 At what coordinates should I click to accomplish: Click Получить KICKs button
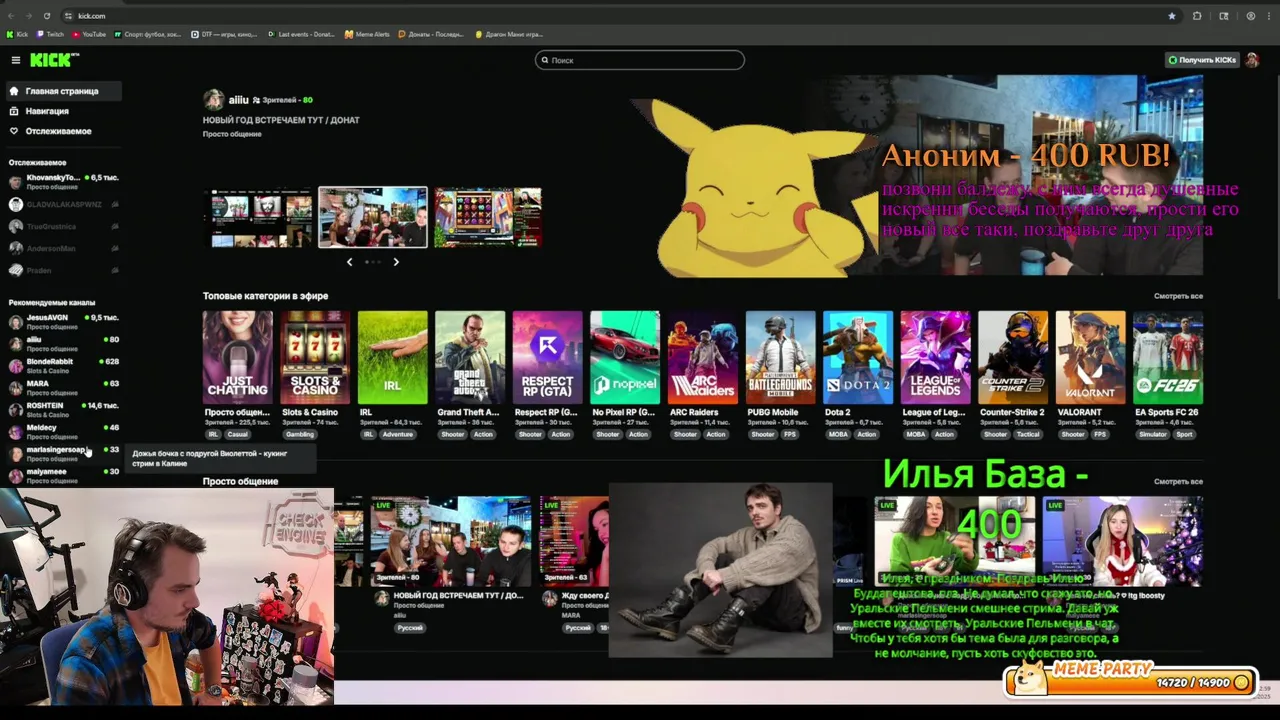(1202, 60)
